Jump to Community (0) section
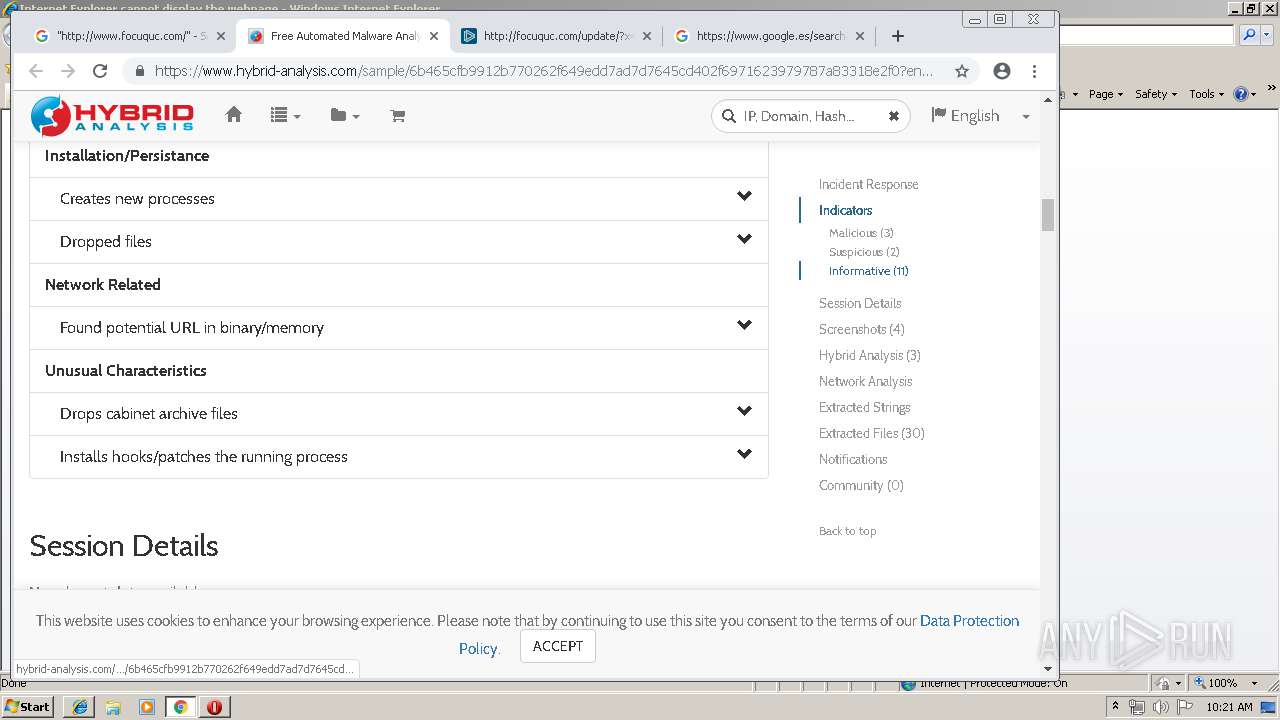 (861, 485)
